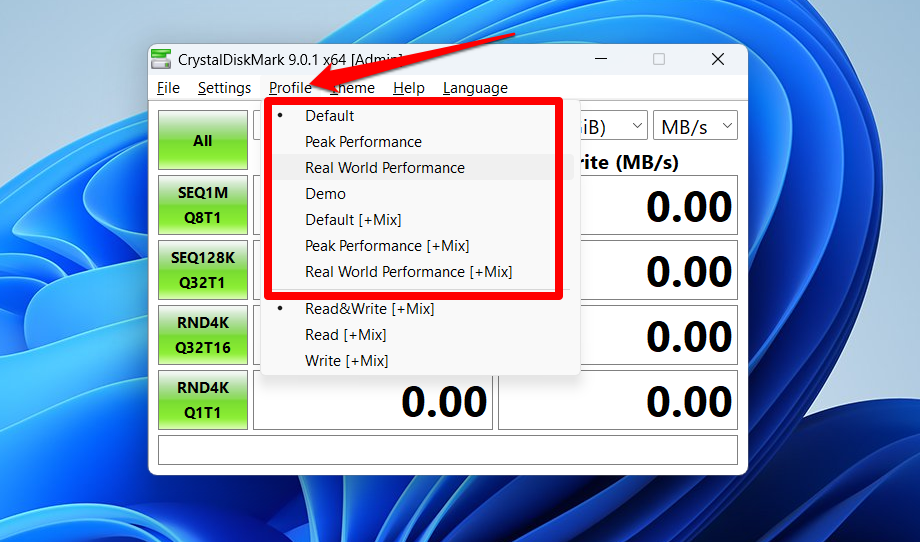Viewport: 920px width, 542px height.
Task: Start the SEQ1M Q8T1 test
Action: coord(202,205)
